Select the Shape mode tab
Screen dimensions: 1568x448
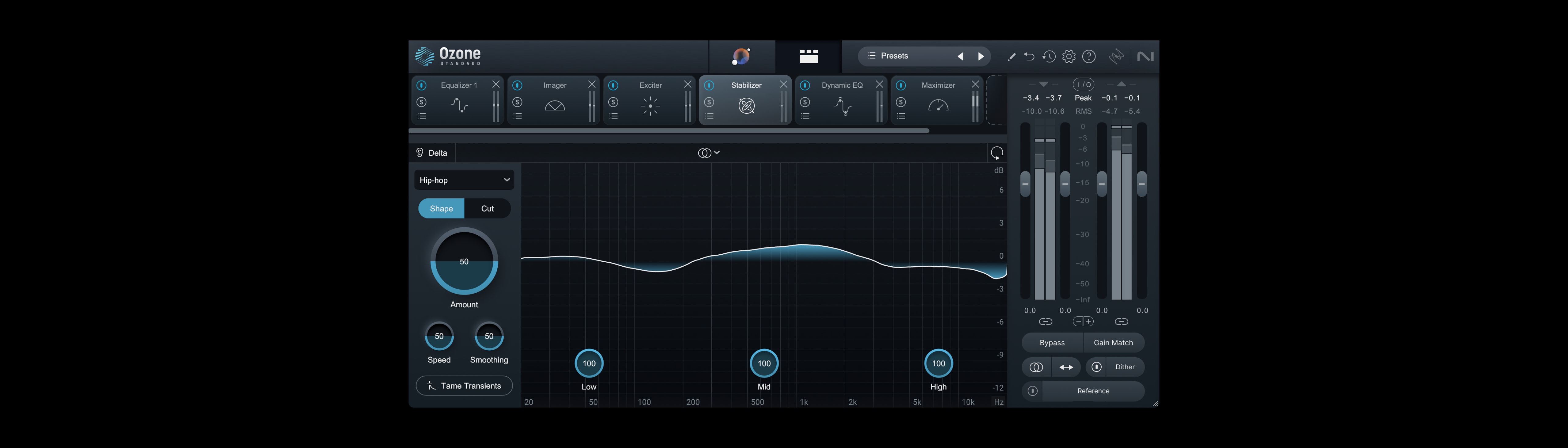(441, 208)
